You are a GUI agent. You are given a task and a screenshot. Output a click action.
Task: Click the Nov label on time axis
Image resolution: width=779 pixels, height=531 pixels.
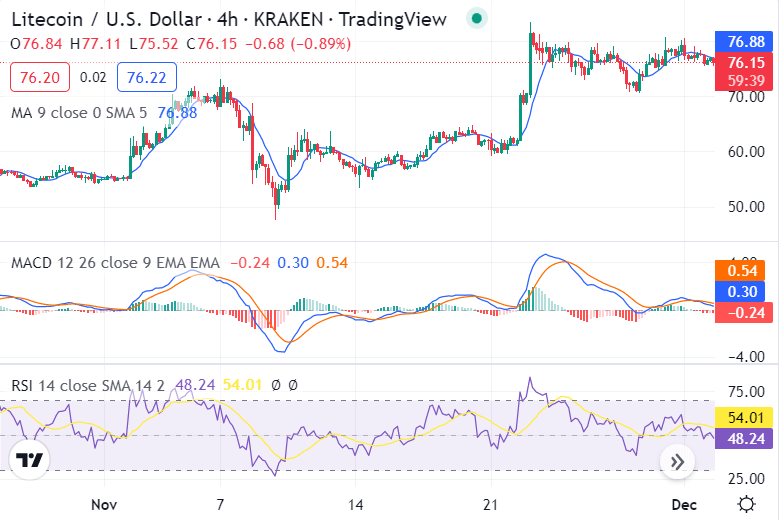click(104, 503)
